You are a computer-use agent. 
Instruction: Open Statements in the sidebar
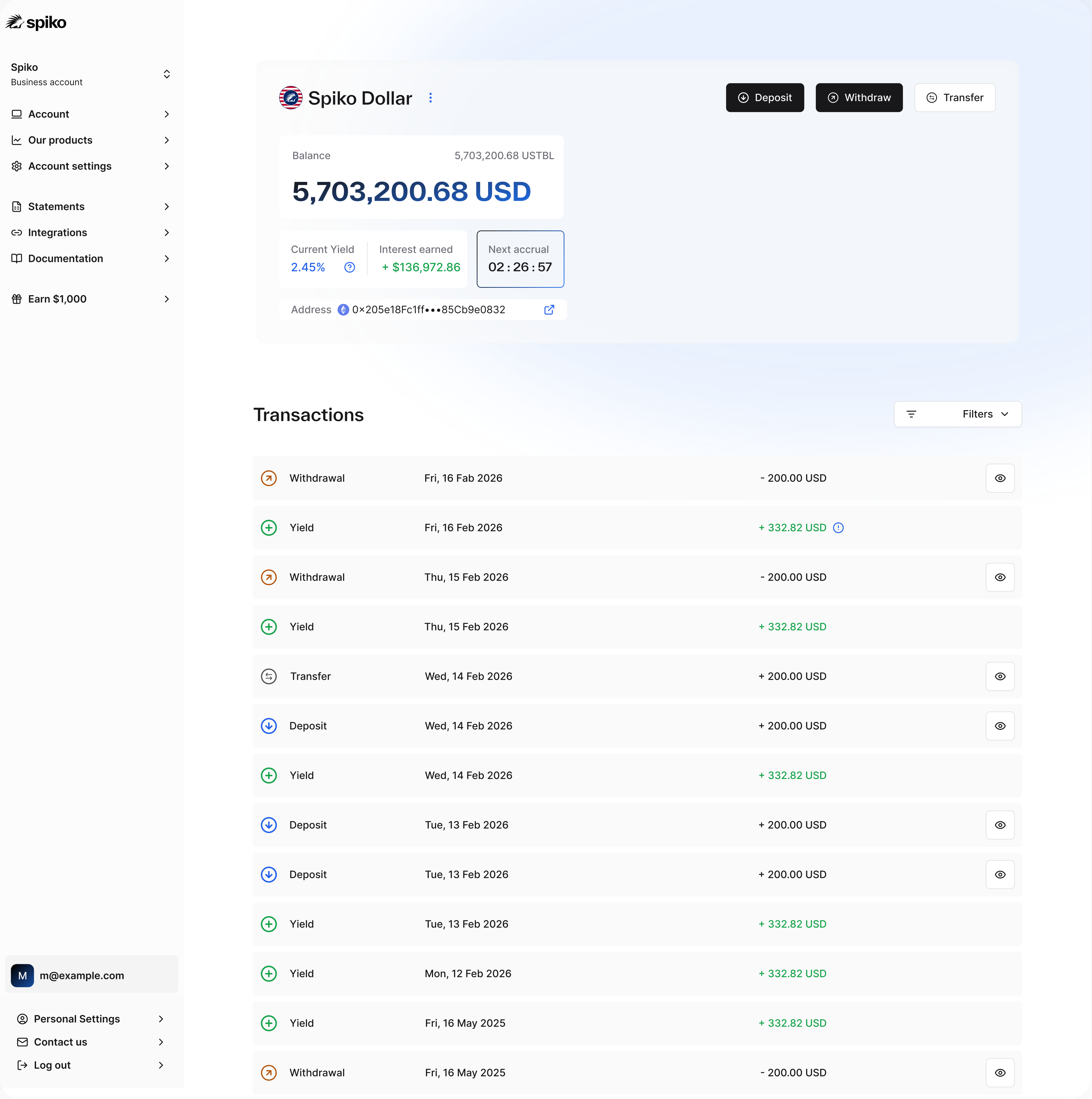(x=56, y=207)
